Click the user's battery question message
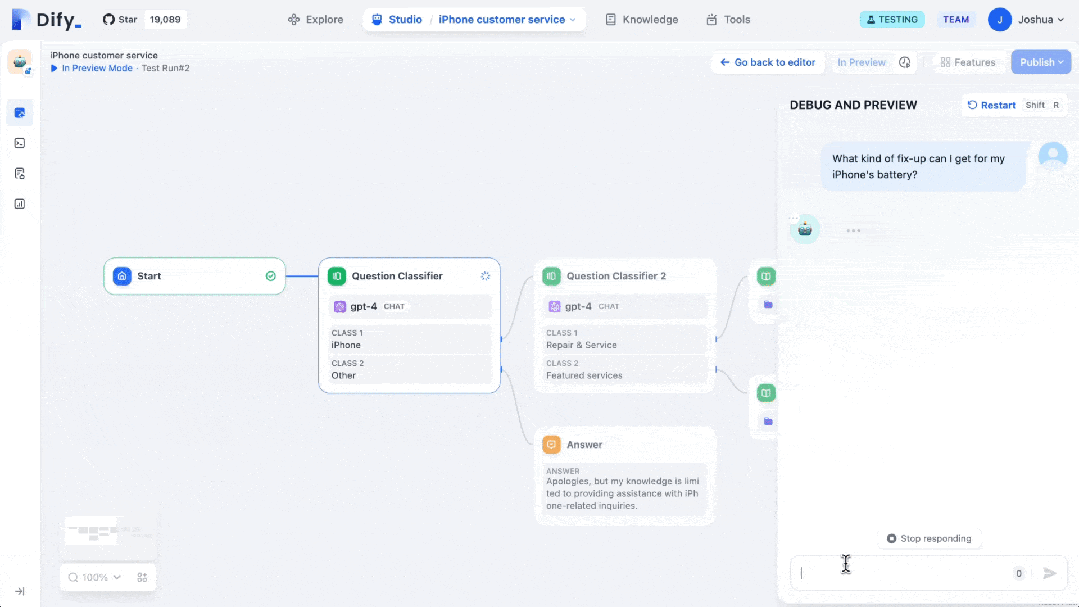 pos(923,167)
